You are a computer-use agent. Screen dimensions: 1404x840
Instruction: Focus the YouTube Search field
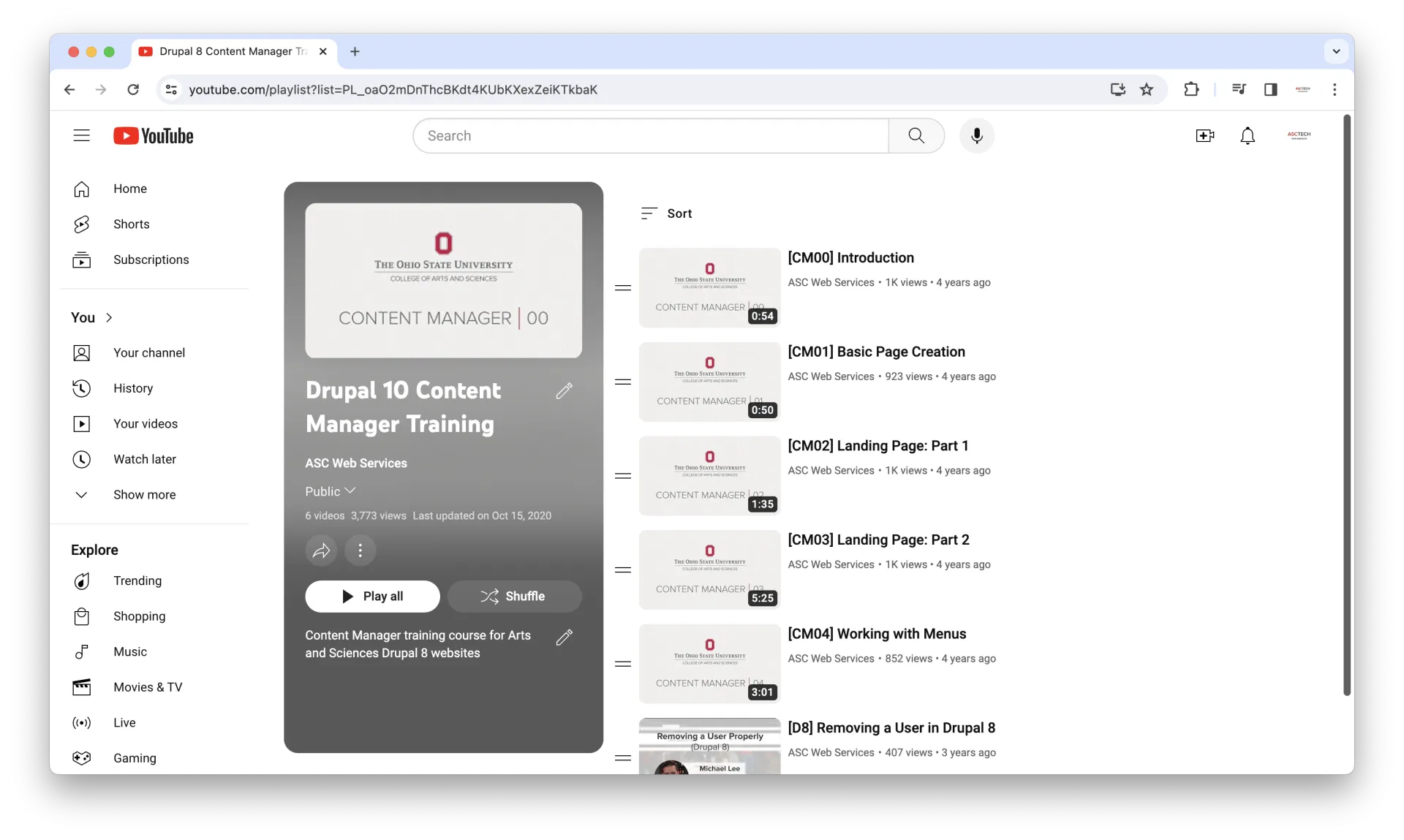pyautogui.click(x=651, y=136)
